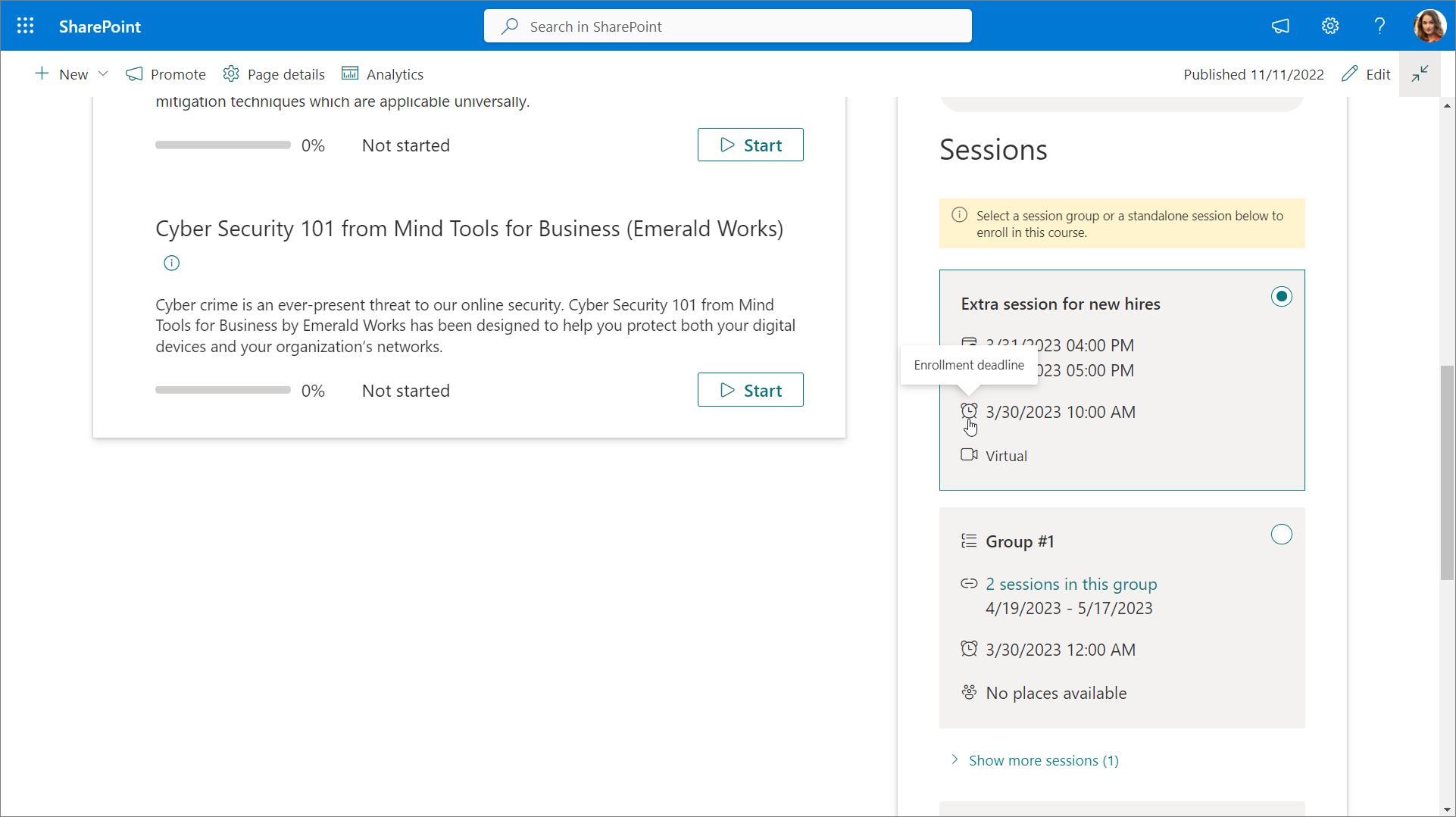Expand the New dropdown chevron
Image resolution: width=1456 pixels, height=817 pixels.
click(x=104, y=74)
